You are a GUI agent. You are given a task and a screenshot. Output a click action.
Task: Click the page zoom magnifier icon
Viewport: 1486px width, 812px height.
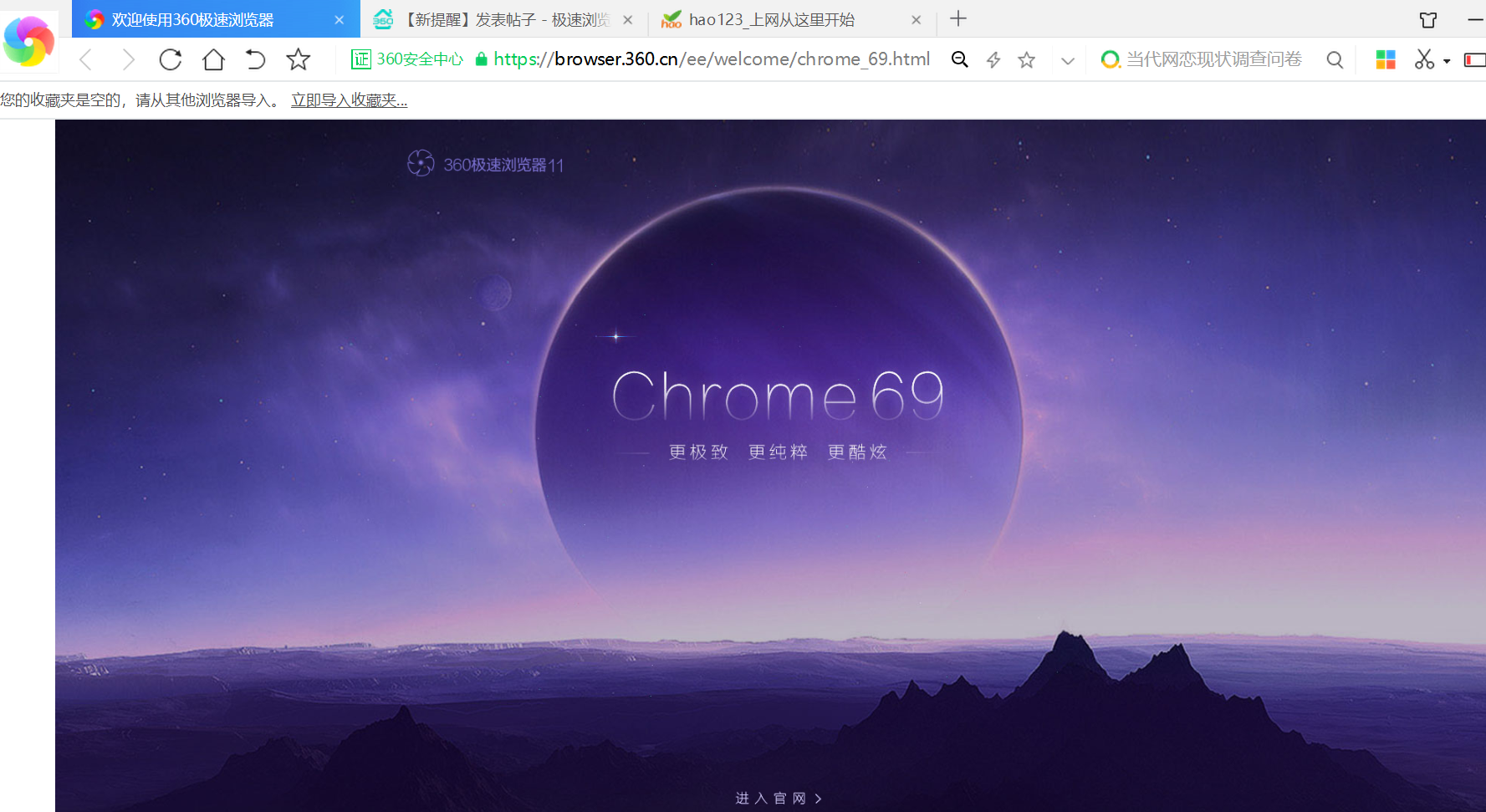coord(959,59)
